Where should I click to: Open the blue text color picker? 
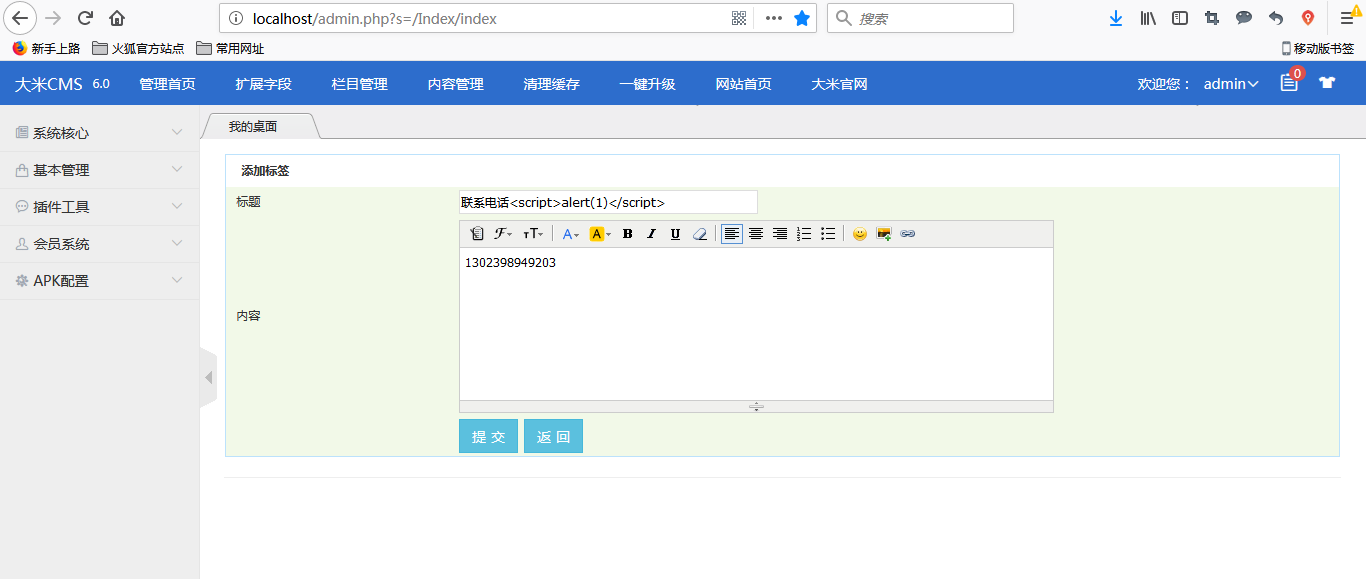coord(571,234)
